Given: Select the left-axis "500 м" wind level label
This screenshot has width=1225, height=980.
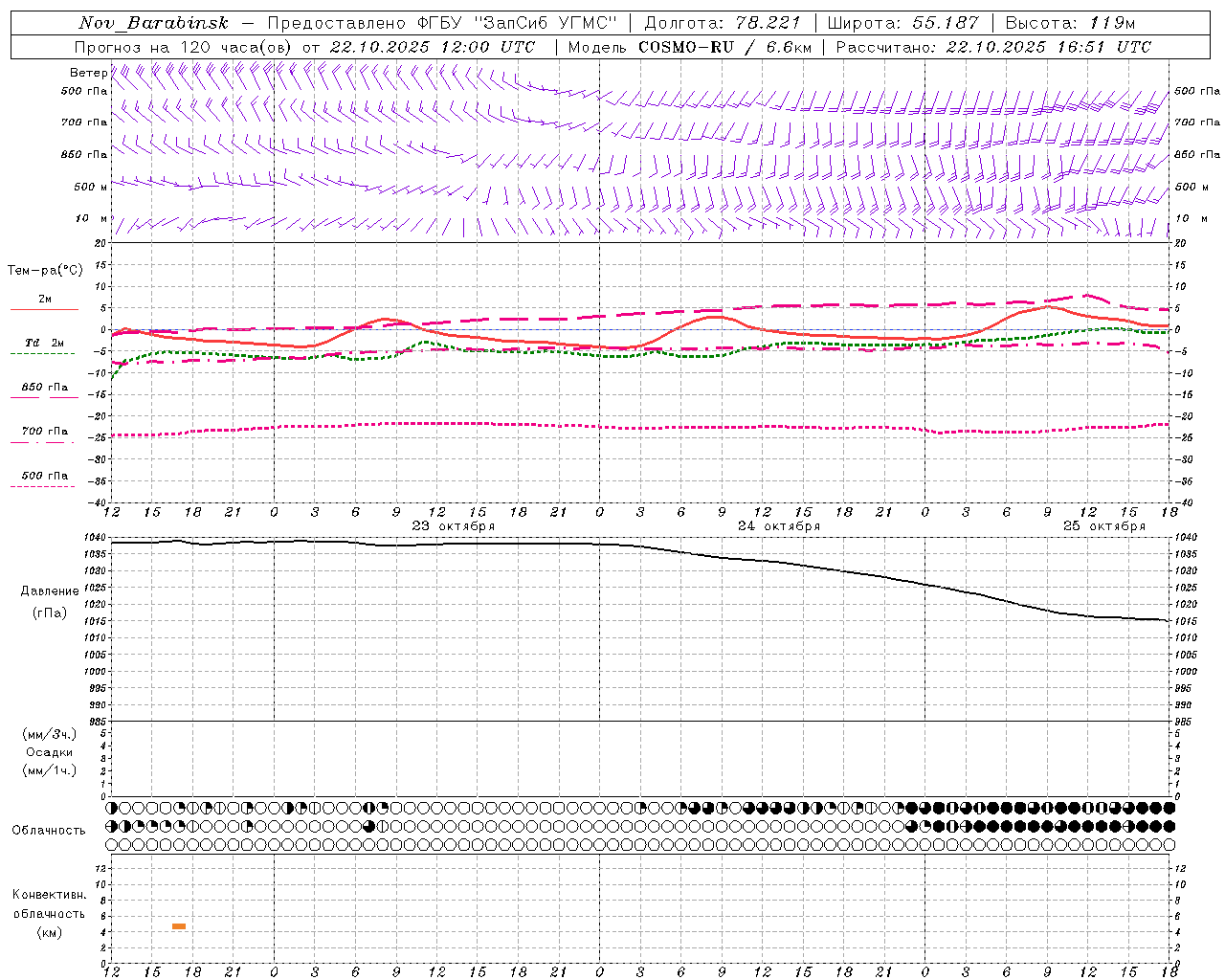Looking at the screenshot, I should (91, 187).
